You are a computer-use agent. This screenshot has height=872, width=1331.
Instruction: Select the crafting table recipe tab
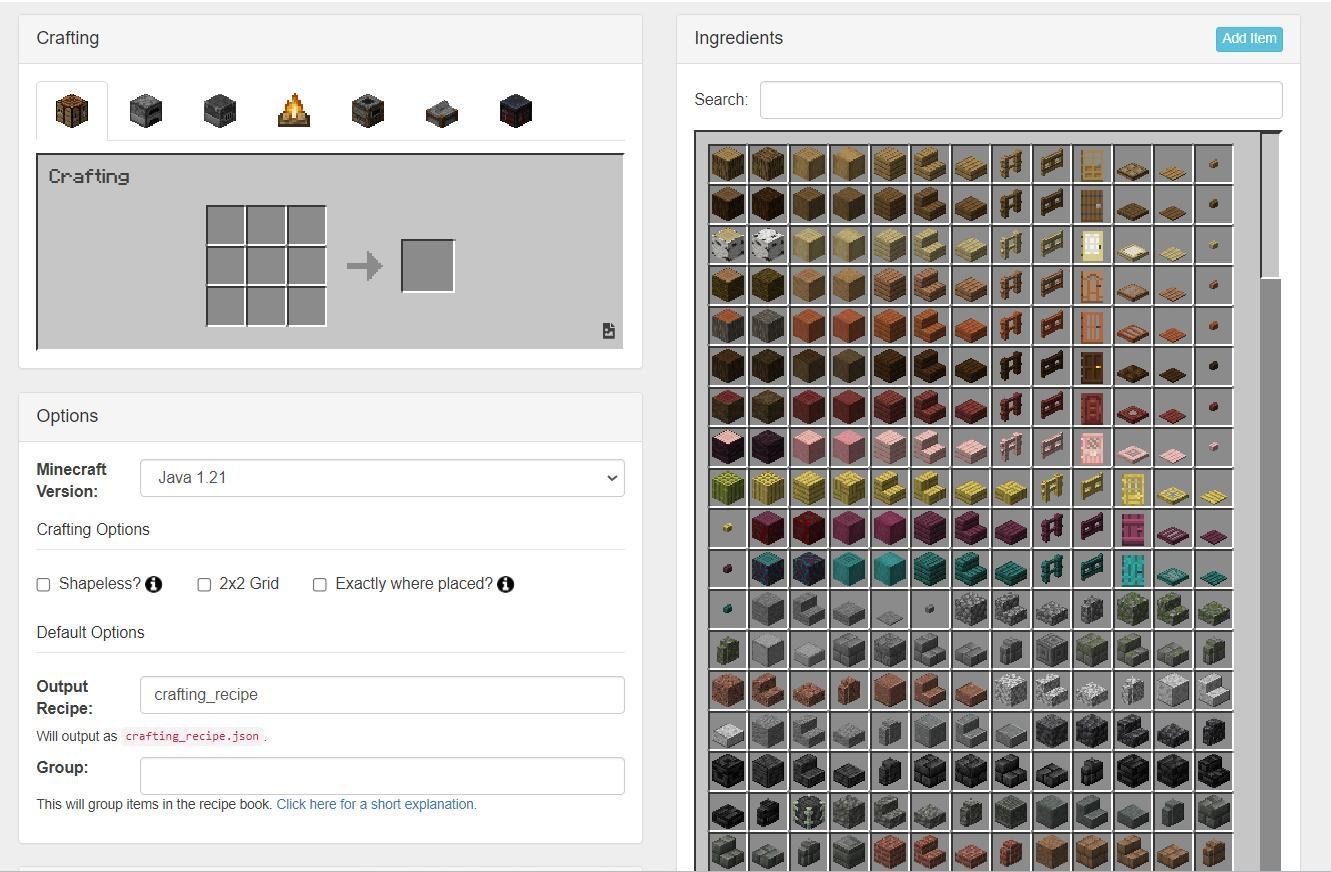pos(72,111)
